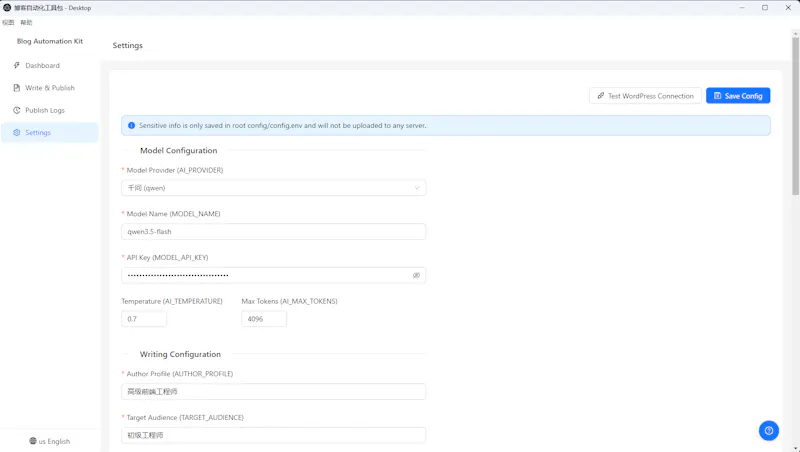Minimize the application window
800x452 pixels.
[x=742, y=8]
